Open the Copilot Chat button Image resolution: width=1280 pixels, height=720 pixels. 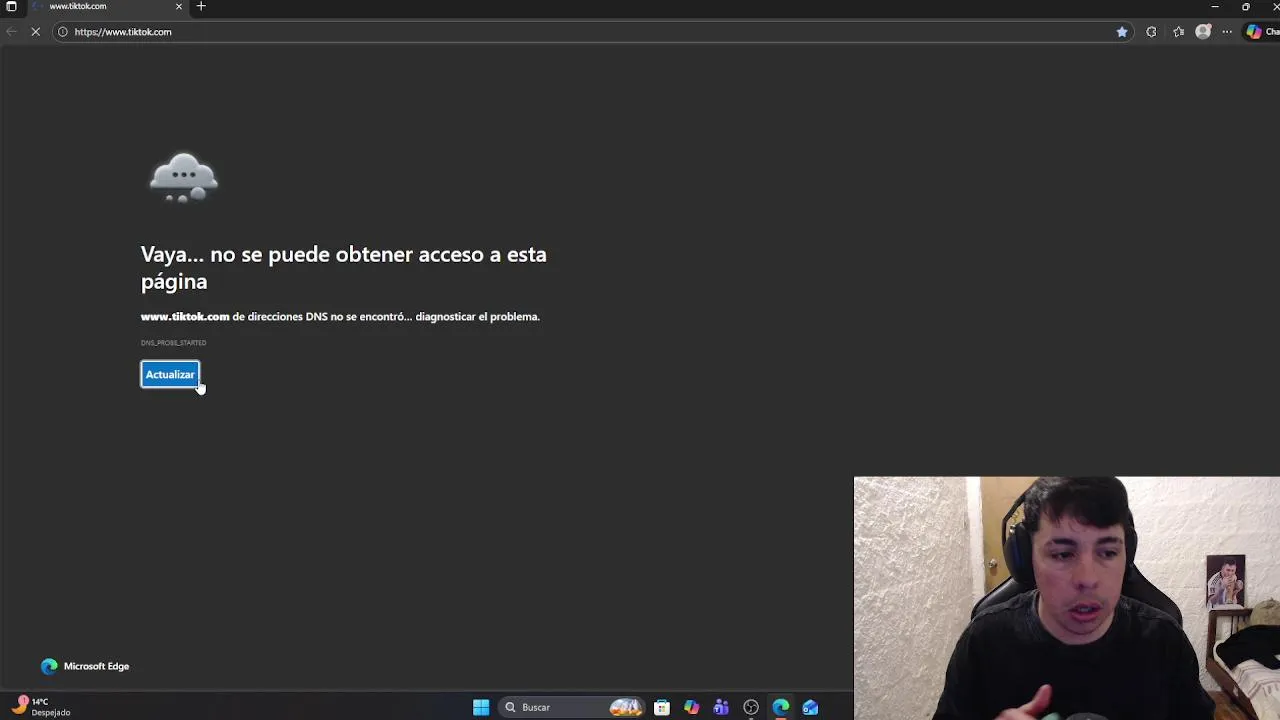[1262, 32]
